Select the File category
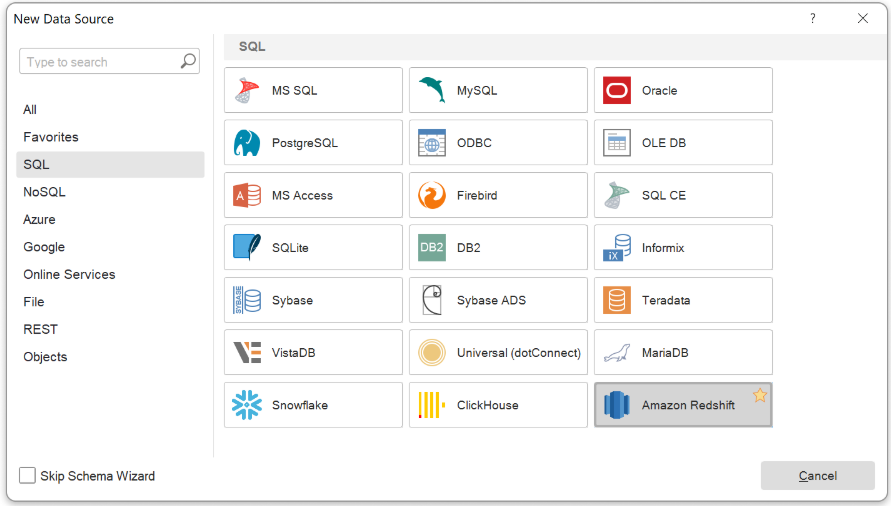Viewport: 891px width, 506px height. coord(110,302)
